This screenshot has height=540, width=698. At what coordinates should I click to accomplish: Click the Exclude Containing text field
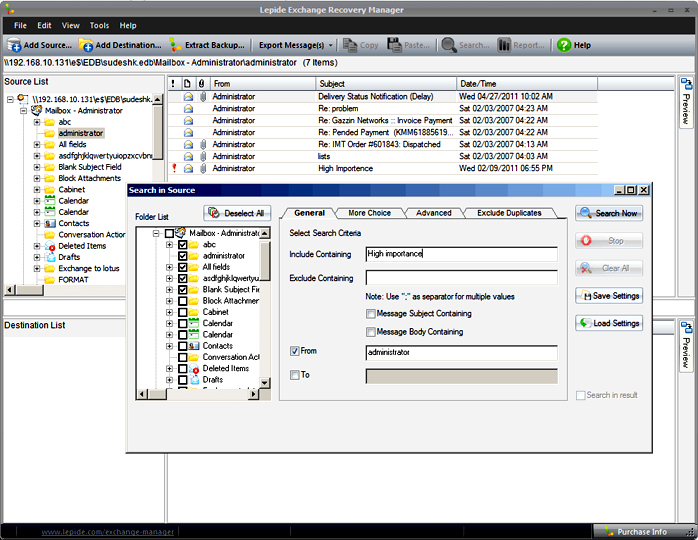(x=461, y=278)
